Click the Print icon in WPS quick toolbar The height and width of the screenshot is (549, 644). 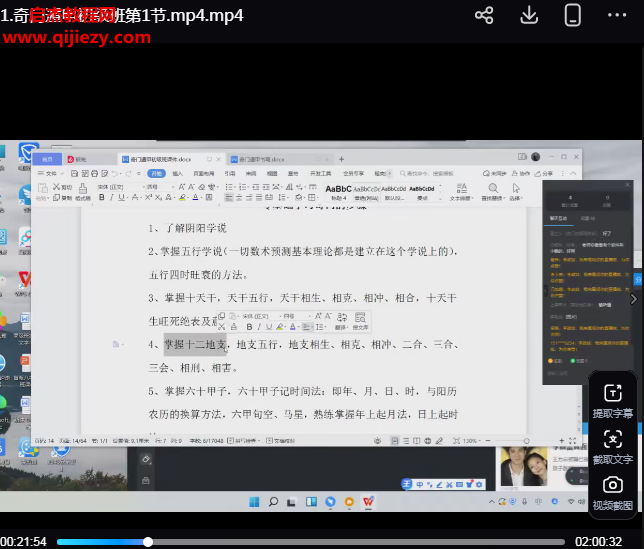pyautogui.click(x=94, y=174)
